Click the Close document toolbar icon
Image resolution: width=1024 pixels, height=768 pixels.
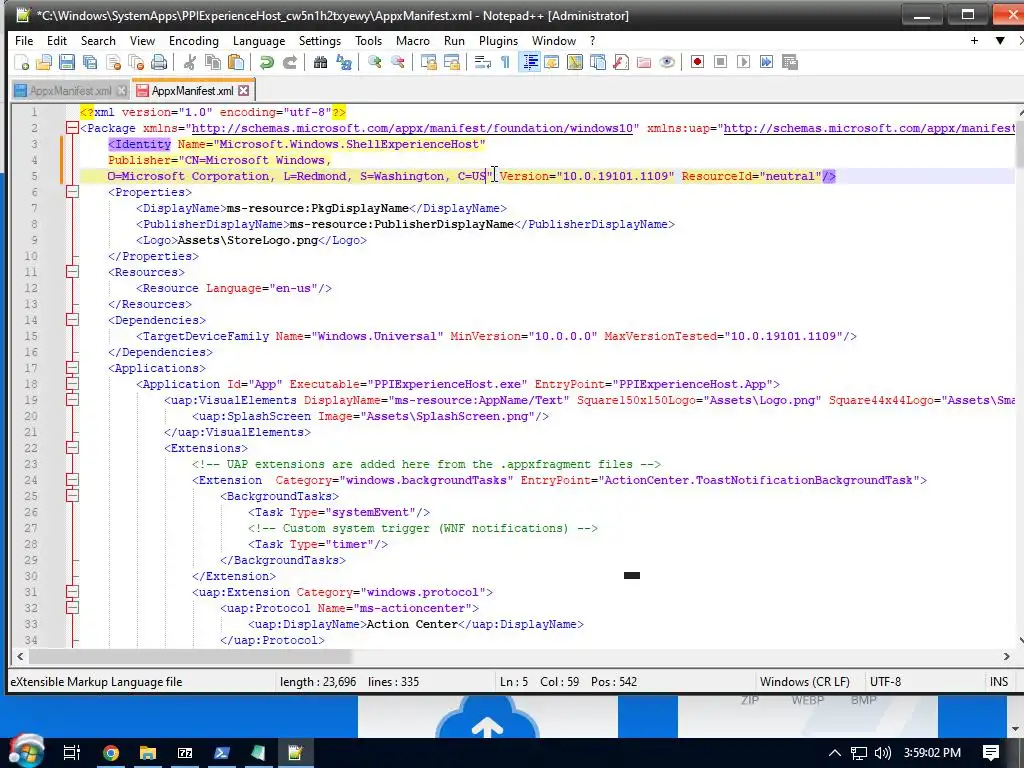pos(113,62)
